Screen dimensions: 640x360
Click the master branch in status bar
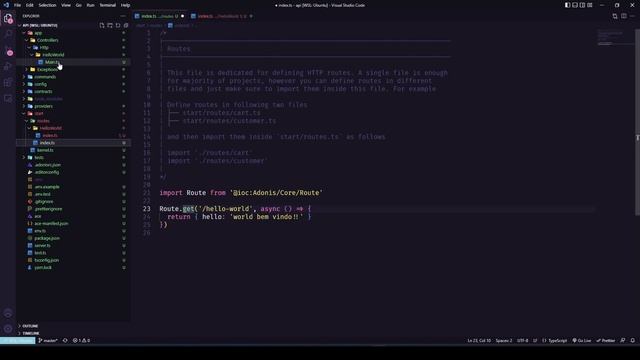tap(48, 340)
